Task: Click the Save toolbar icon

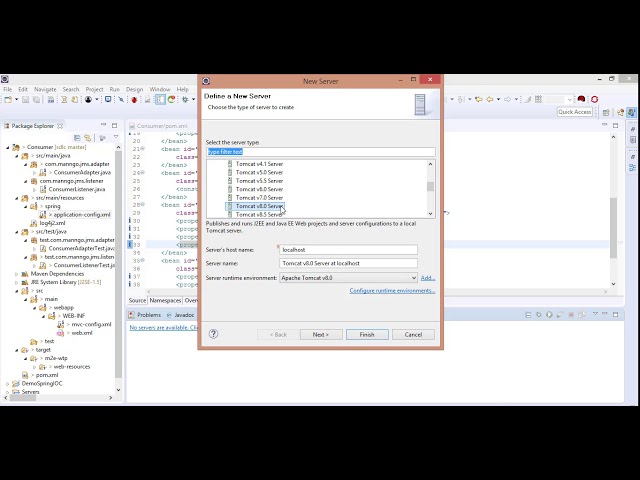Action: pyautogui.click(x=25, y=99)
